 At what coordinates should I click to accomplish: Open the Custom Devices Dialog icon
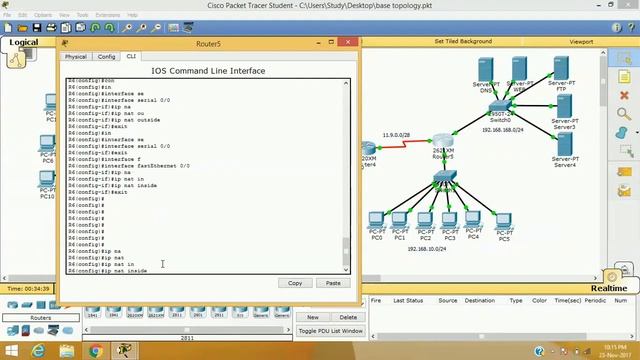point(188,28)
